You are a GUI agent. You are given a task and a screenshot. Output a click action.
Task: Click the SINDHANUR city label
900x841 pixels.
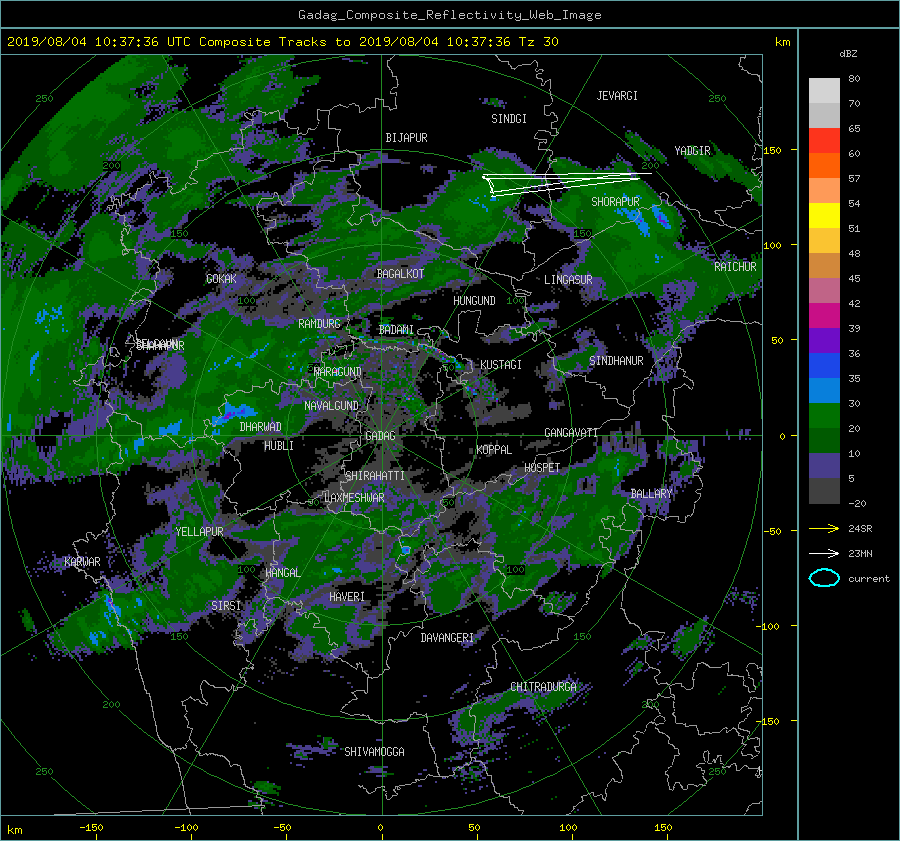(x=616, y=361)
